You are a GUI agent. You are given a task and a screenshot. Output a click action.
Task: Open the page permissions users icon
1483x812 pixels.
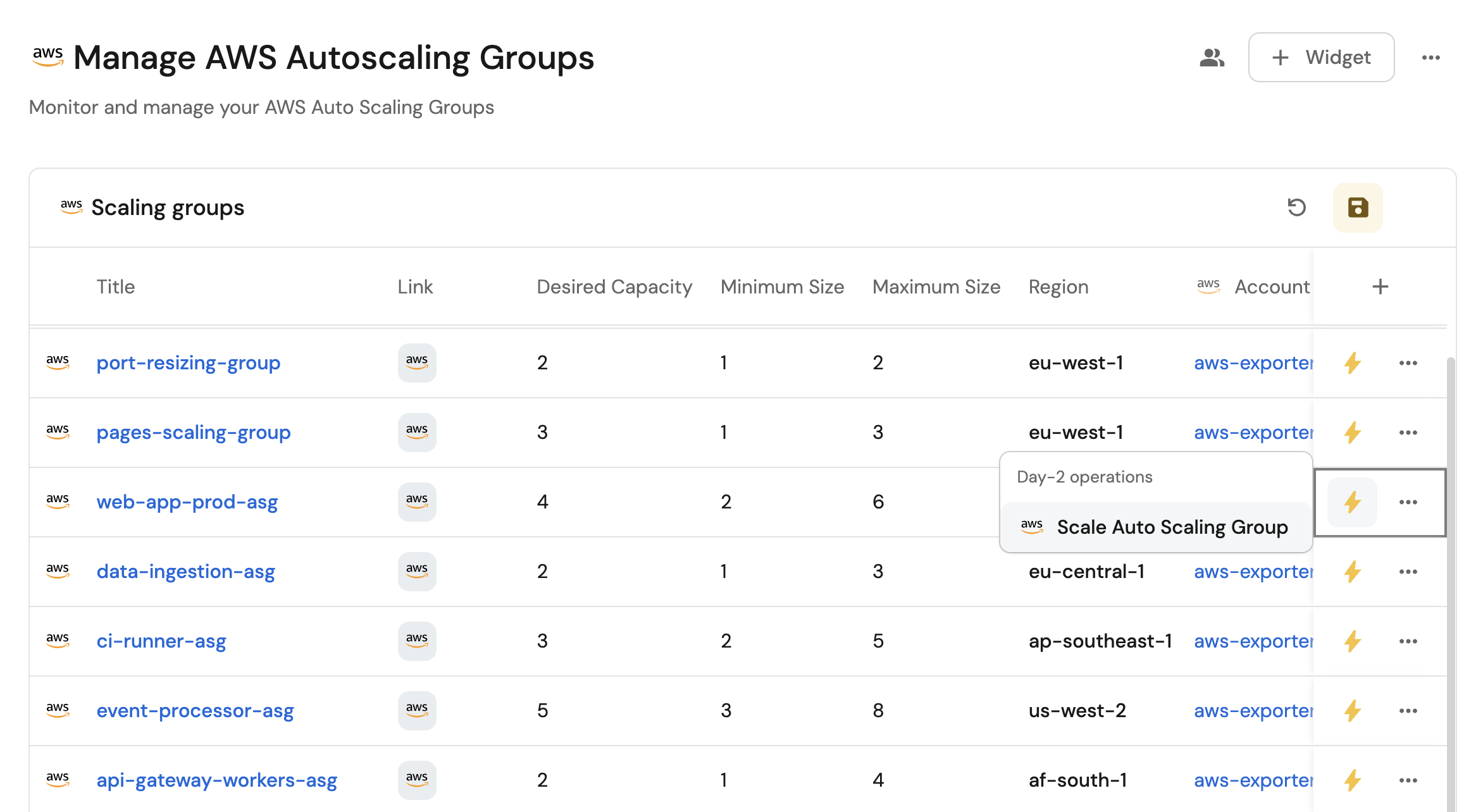(1212, 58)
